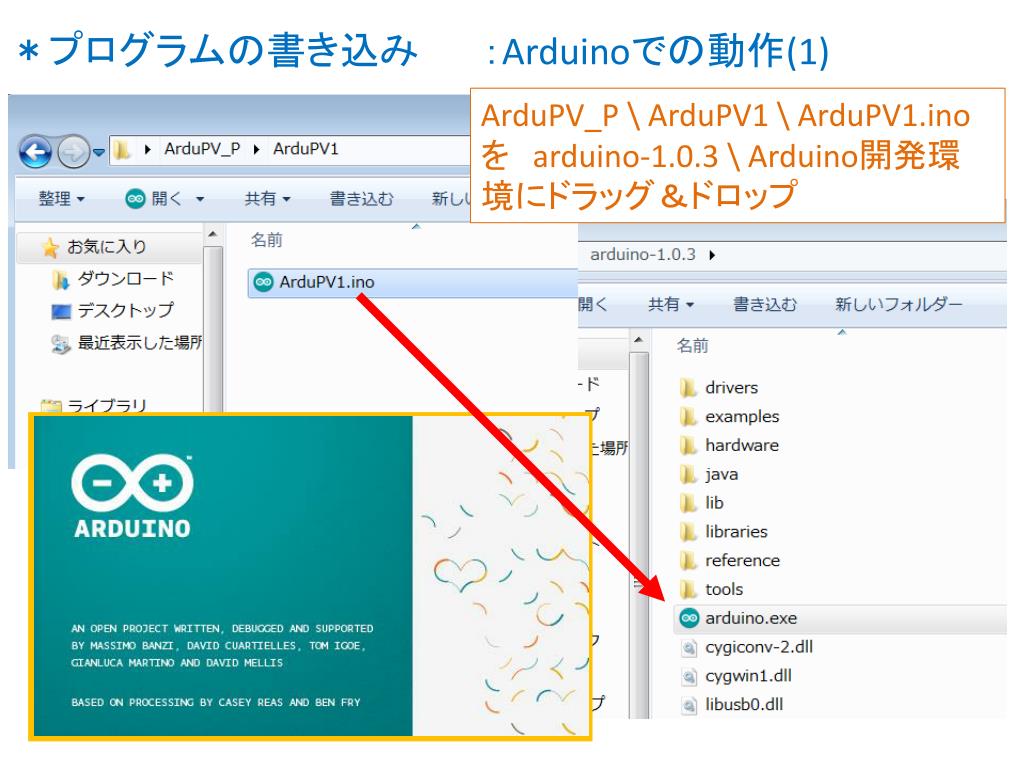
Task: Click the 名前 column header in ArduPV1 window
Action: tap(266, 240)
